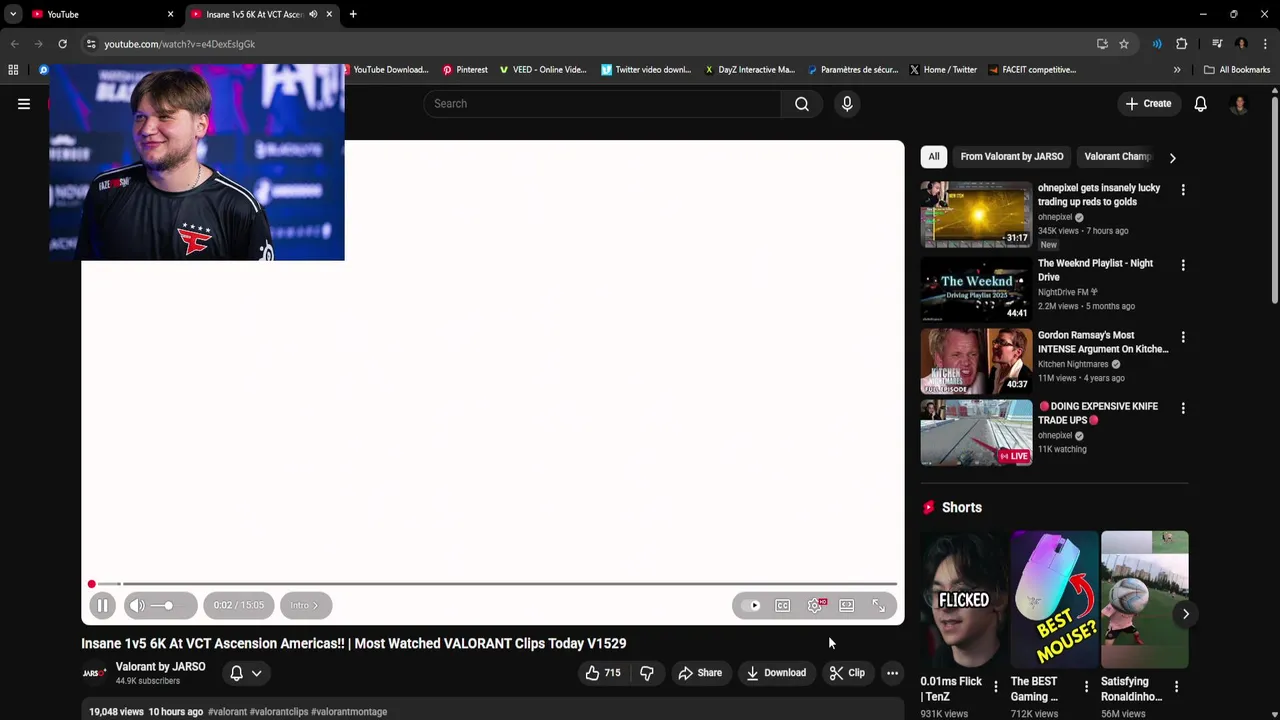Screen dimensions: 1280x720
Task: Open options for Gordon Ramsay video
Action: coord(1183,337)
